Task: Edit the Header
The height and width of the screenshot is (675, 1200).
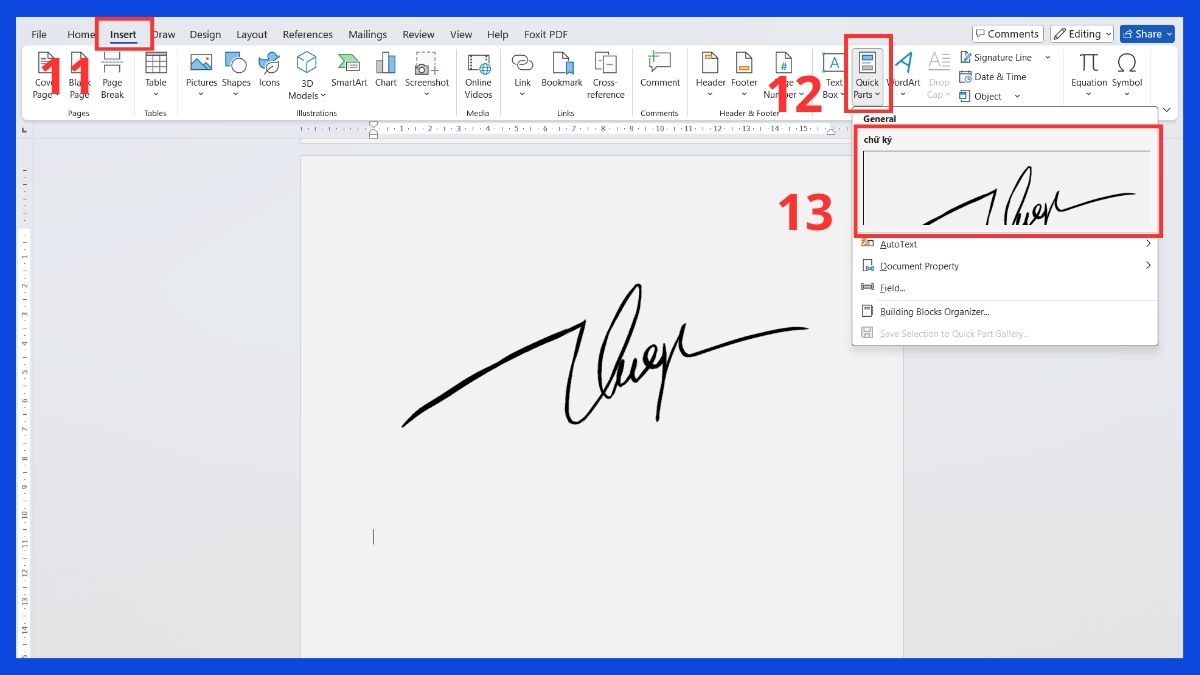Action: pos(711,75)
